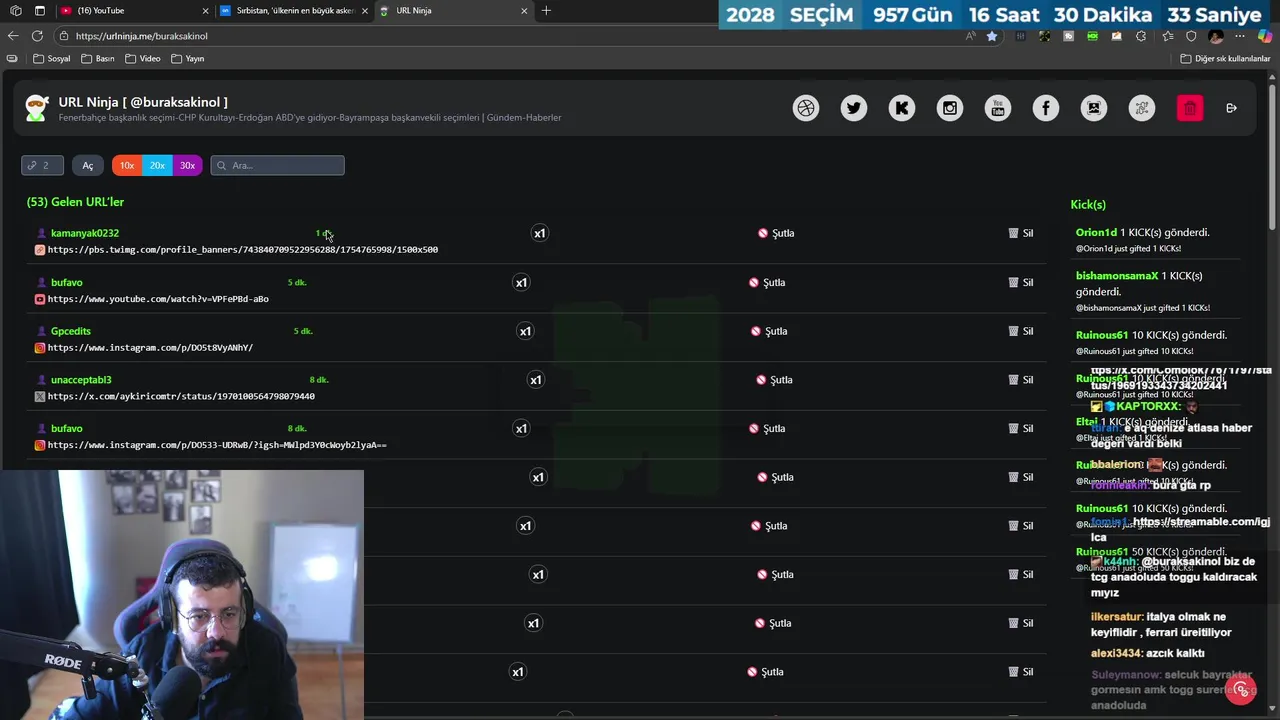The width and height of the screenshot is (1280, 720).
Task: Click the read aloud icon in address bar
Action: pyautogui.click(x=970, y=36)
